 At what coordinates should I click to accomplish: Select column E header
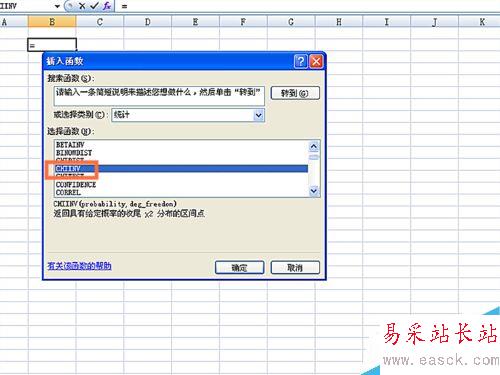[195, 22]
